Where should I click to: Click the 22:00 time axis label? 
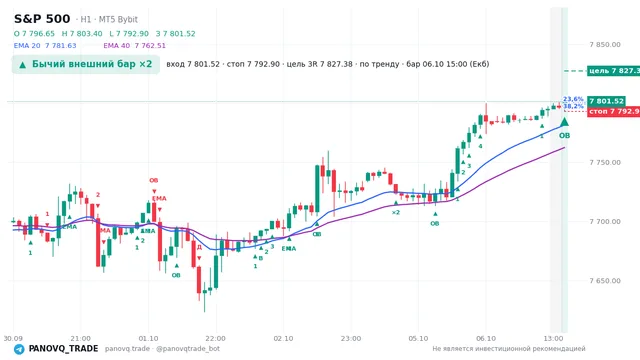click(x=216, y=338)
